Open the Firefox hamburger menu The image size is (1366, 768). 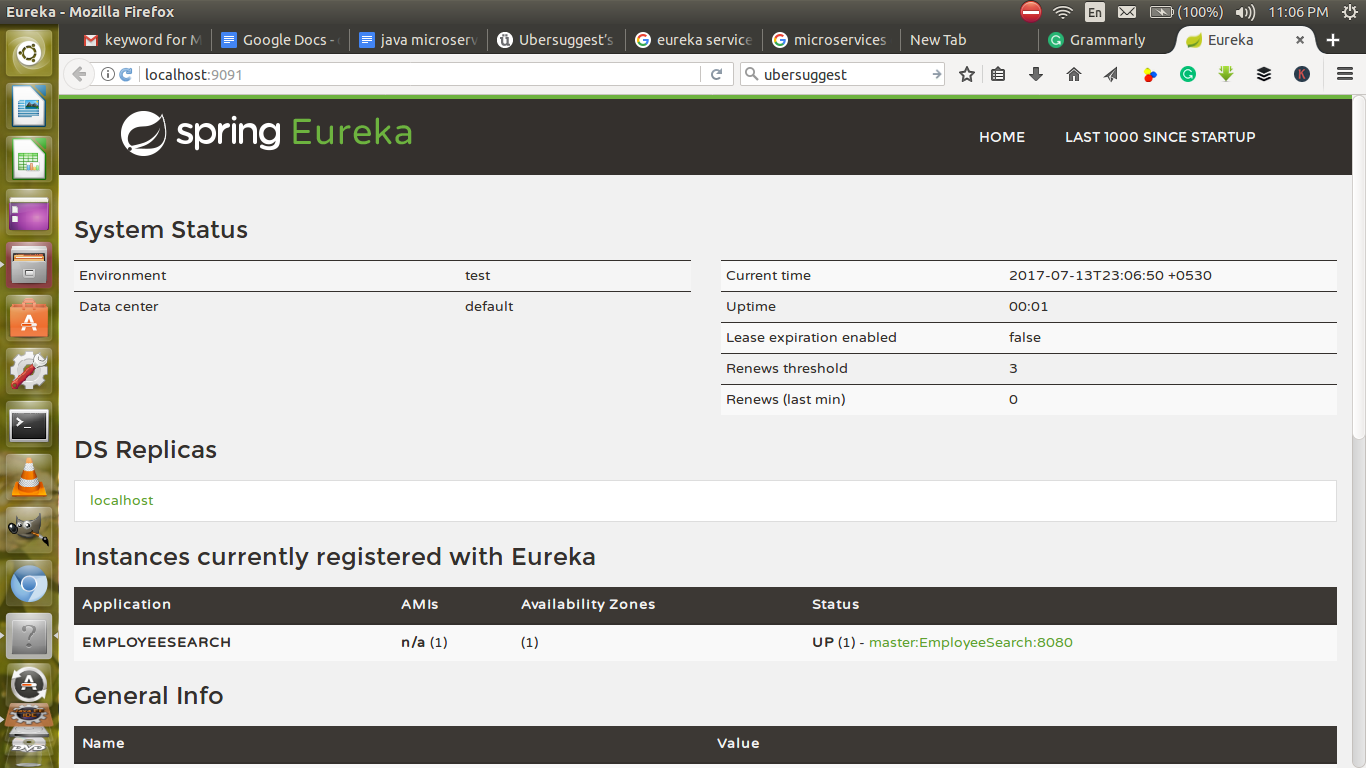[x=1345, y=74]
